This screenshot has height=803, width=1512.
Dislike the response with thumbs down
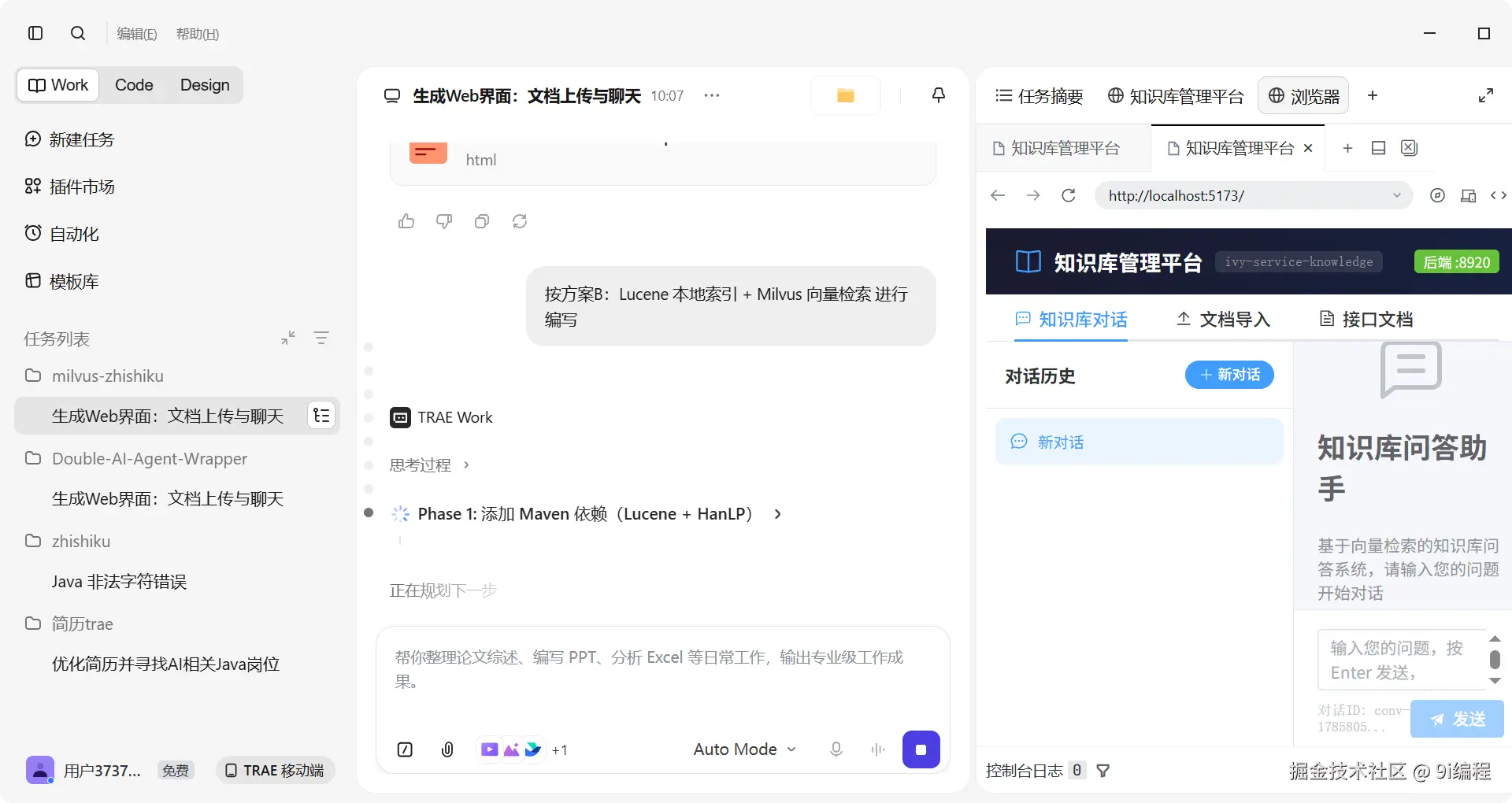coord(444,221)
